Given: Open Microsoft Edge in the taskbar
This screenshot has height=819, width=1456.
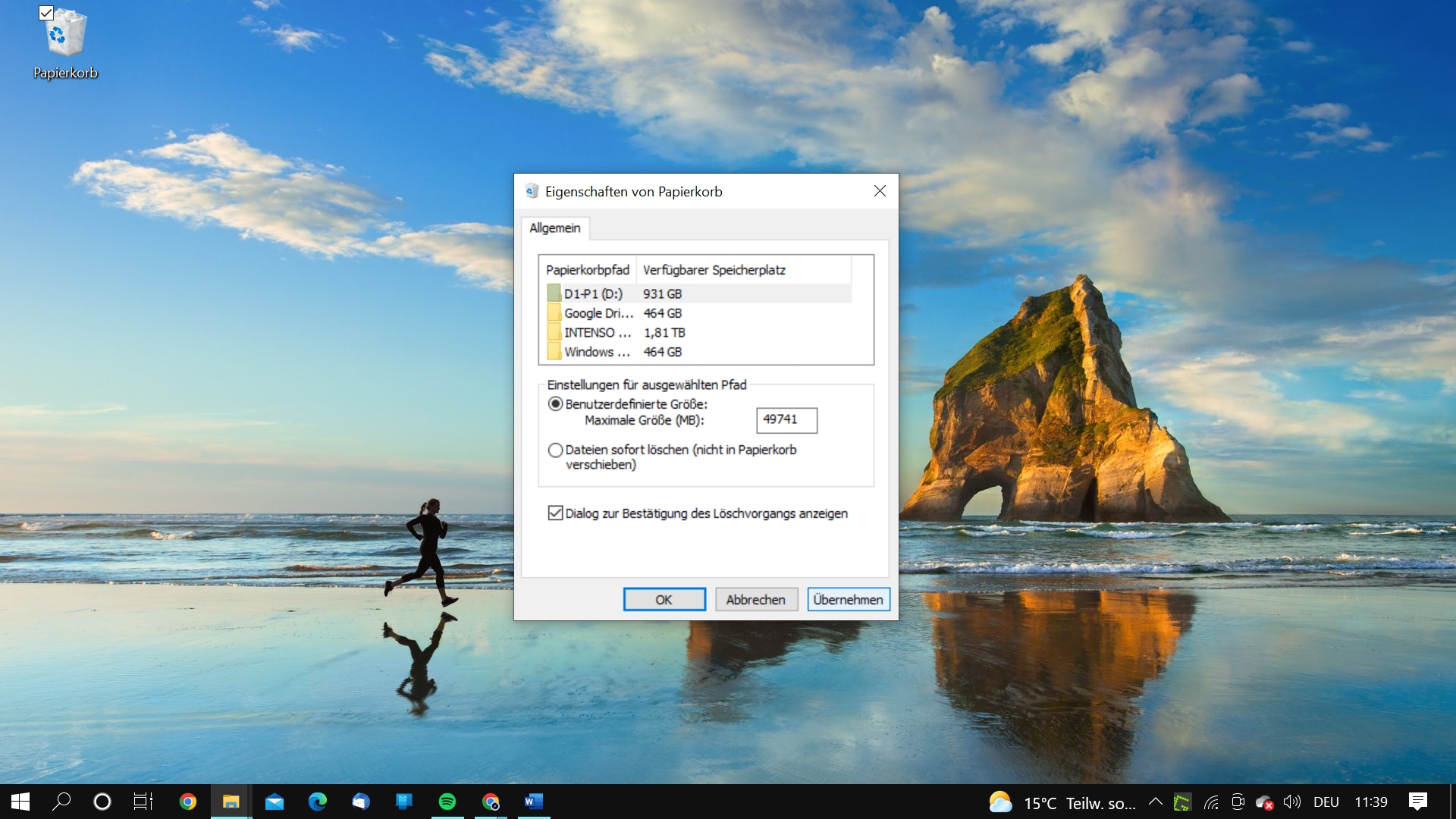Looking at the screenshot, I should pos(318,802).
